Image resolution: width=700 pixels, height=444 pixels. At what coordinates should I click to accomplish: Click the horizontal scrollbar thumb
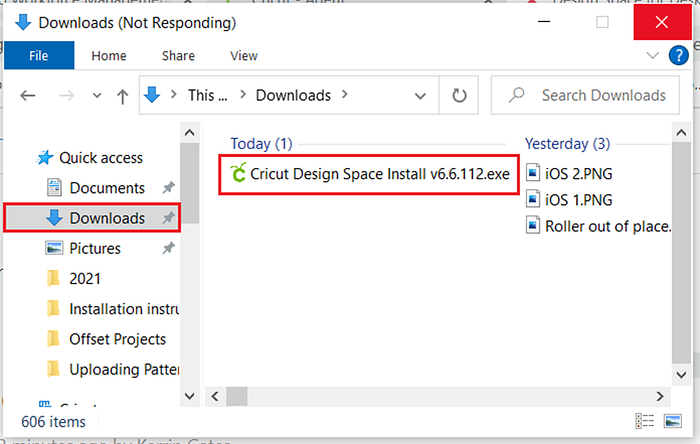237,396
